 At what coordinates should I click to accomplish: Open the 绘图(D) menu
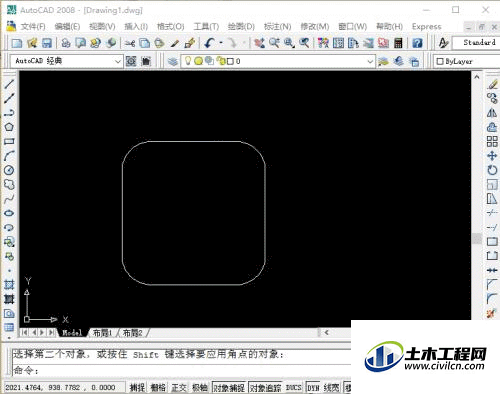click(x=241, y=26)
